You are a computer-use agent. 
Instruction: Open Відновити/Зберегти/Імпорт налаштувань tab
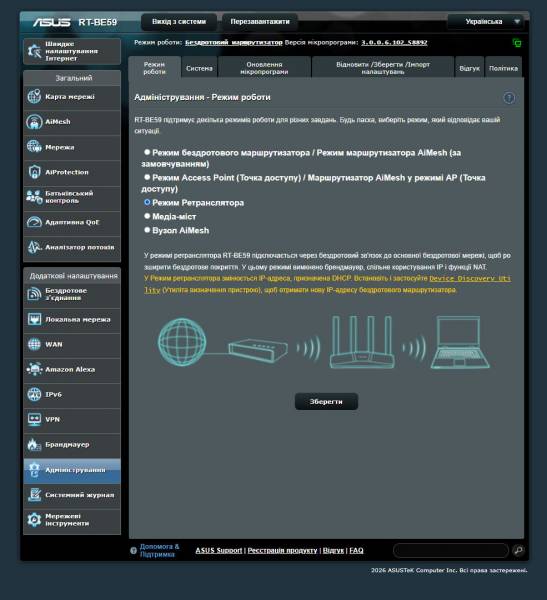(x=383, y=68)
